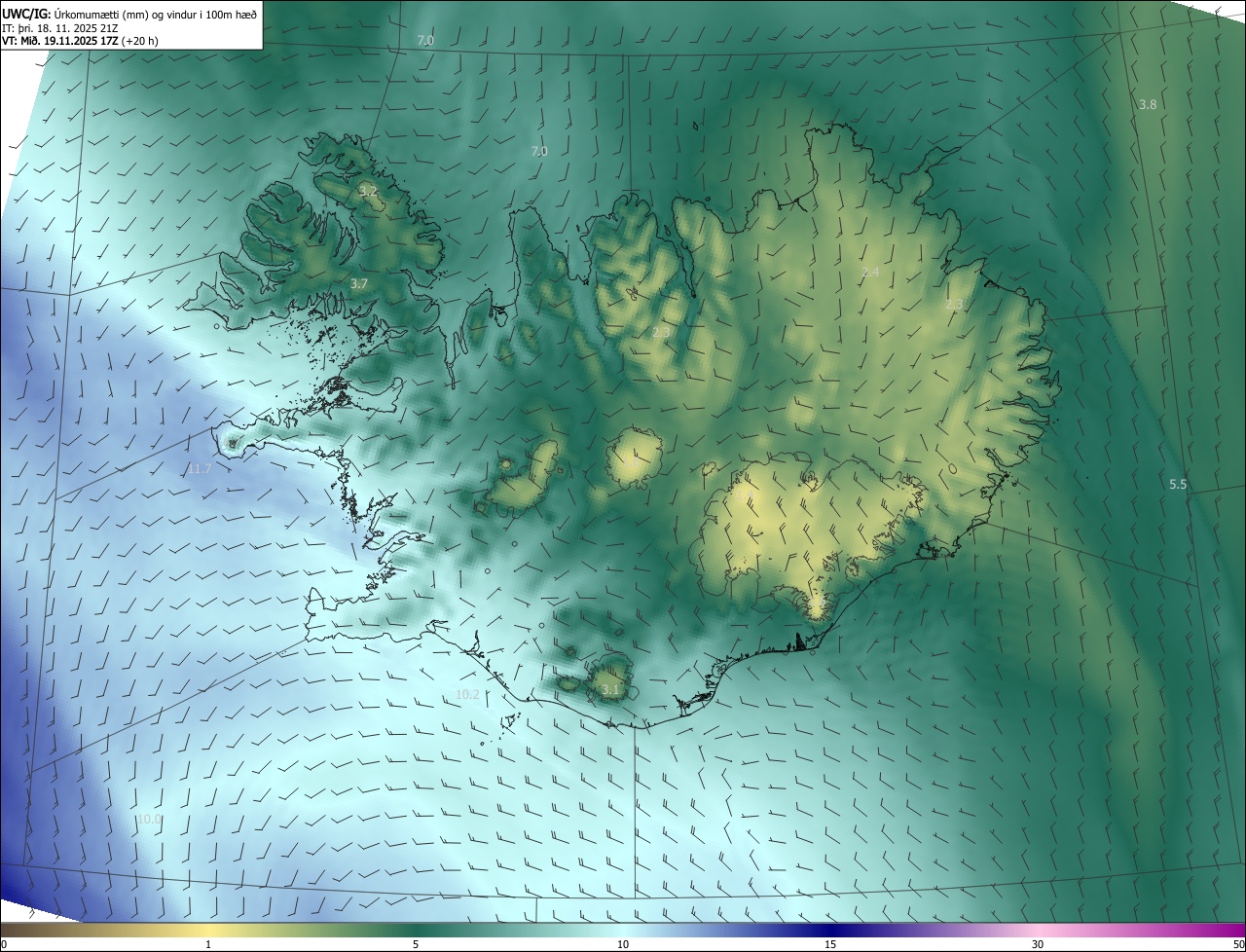
Task: Select the initial time line "IT: þri. 18. 11. 2025 21Z"
Action: point(61,28)
